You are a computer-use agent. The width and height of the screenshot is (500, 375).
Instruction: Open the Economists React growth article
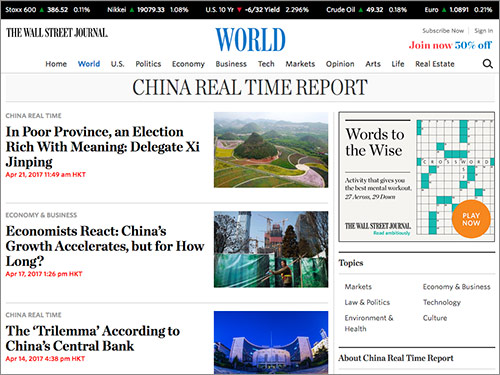(x=105, y=246)
